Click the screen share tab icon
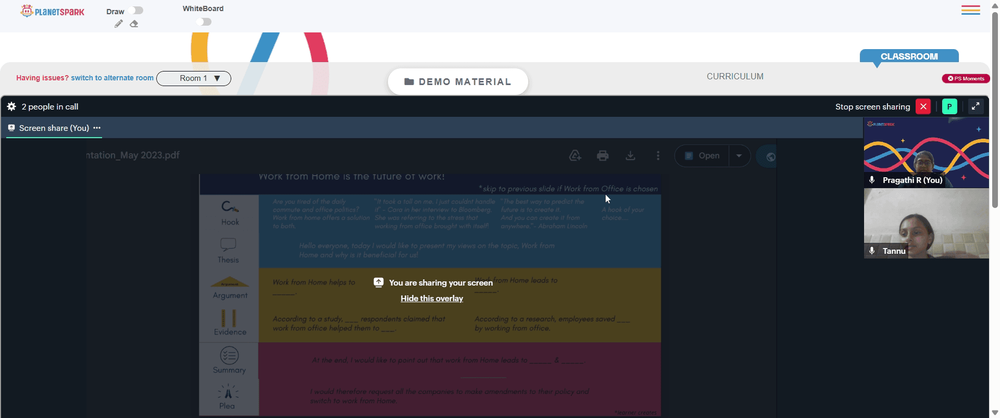The image size is (1000, 418). pyautogui.click(x=11, y=128)
